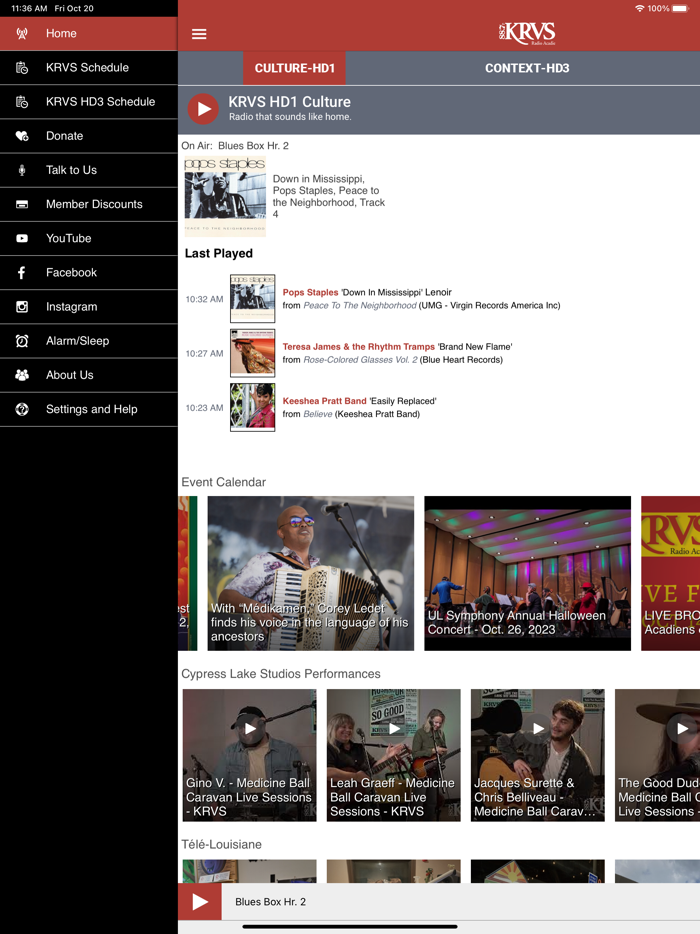This screenshot has height=934, width=700.
Task: Open Pops Staples artist link
Action: point(310,292)
